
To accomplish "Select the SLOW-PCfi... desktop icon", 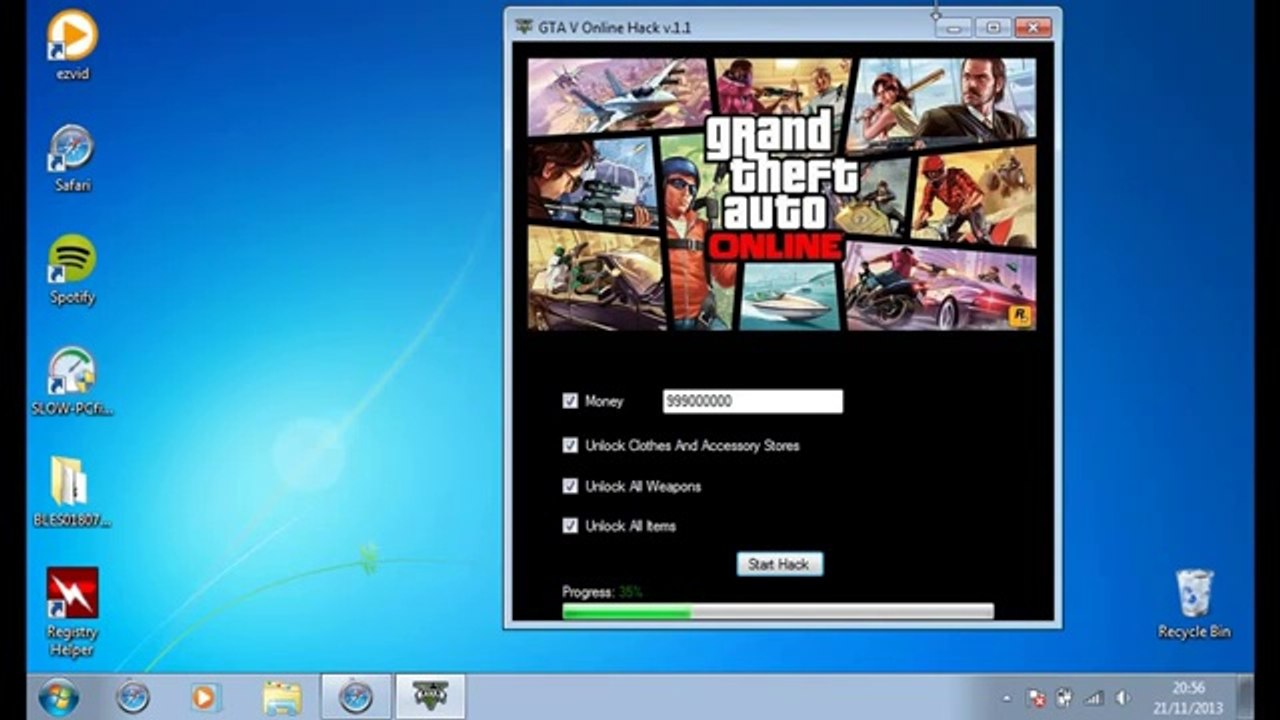I will (72, 381).
